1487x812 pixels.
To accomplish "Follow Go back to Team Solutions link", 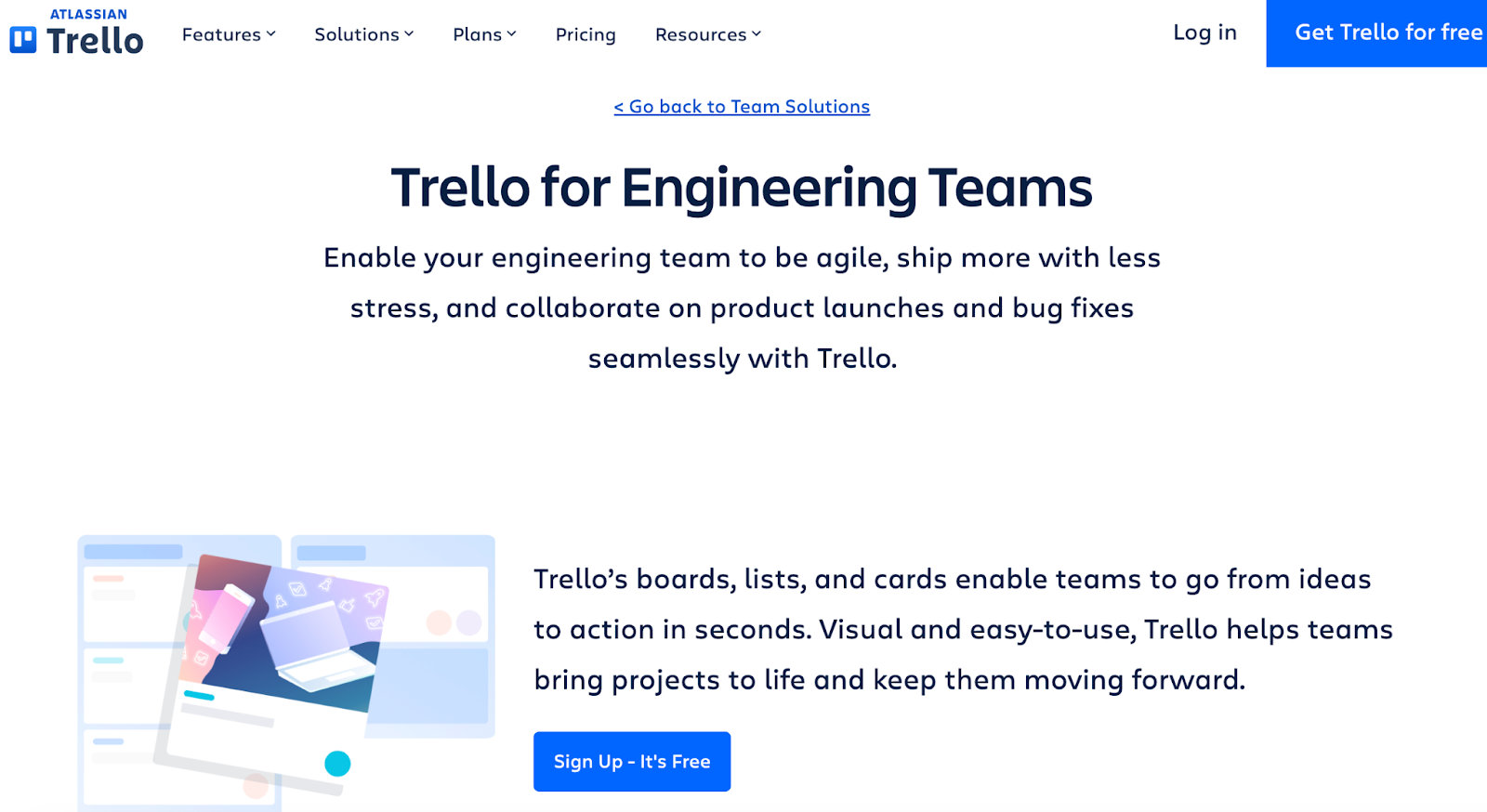I will 741,106.
